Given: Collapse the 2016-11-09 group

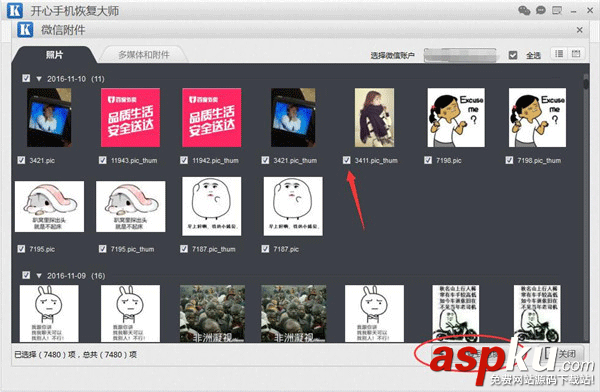Looking at the screenshot, I should [x=39, y=276].
